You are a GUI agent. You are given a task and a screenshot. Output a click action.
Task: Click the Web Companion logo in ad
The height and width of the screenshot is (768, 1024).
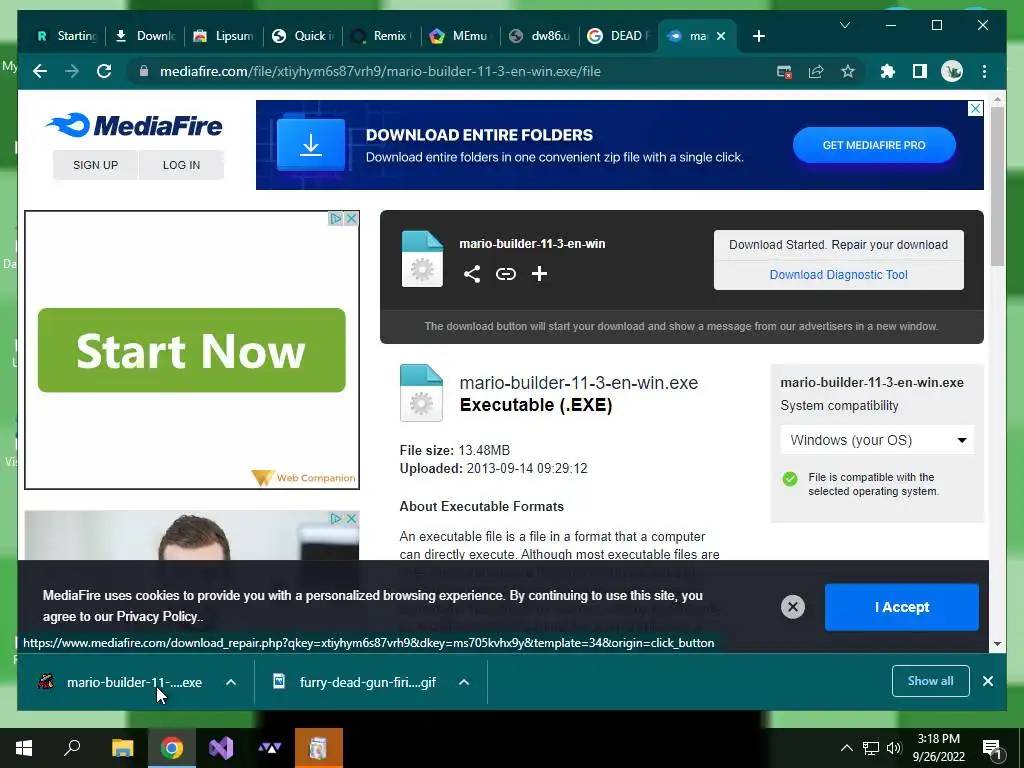click(x=304, y=478)
